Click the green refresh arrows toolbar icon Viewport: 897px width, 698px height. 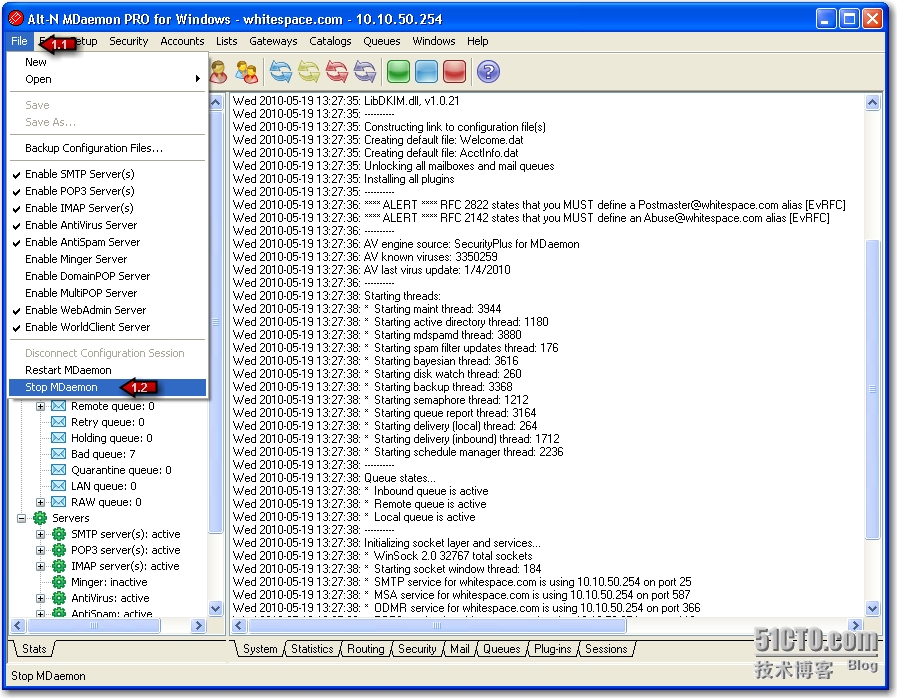(308, 72)
